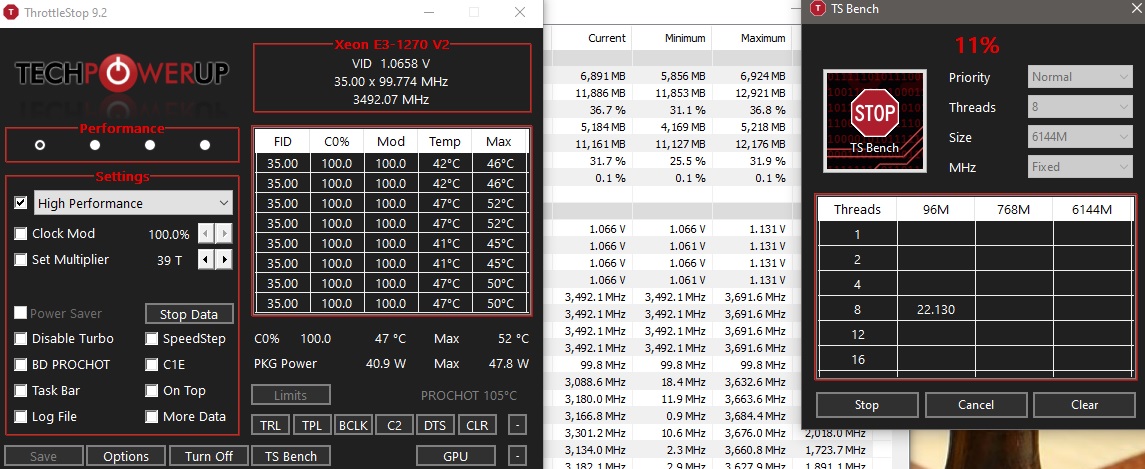Select the fourth Performance profile radio button

(204, 145)
